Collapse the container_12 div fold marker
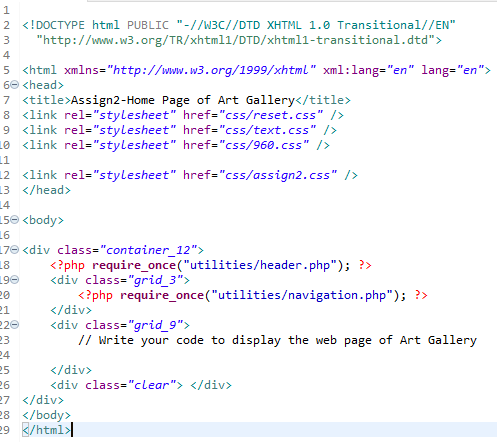This screenshot has width=497, height=442. [x=14, y=250]
